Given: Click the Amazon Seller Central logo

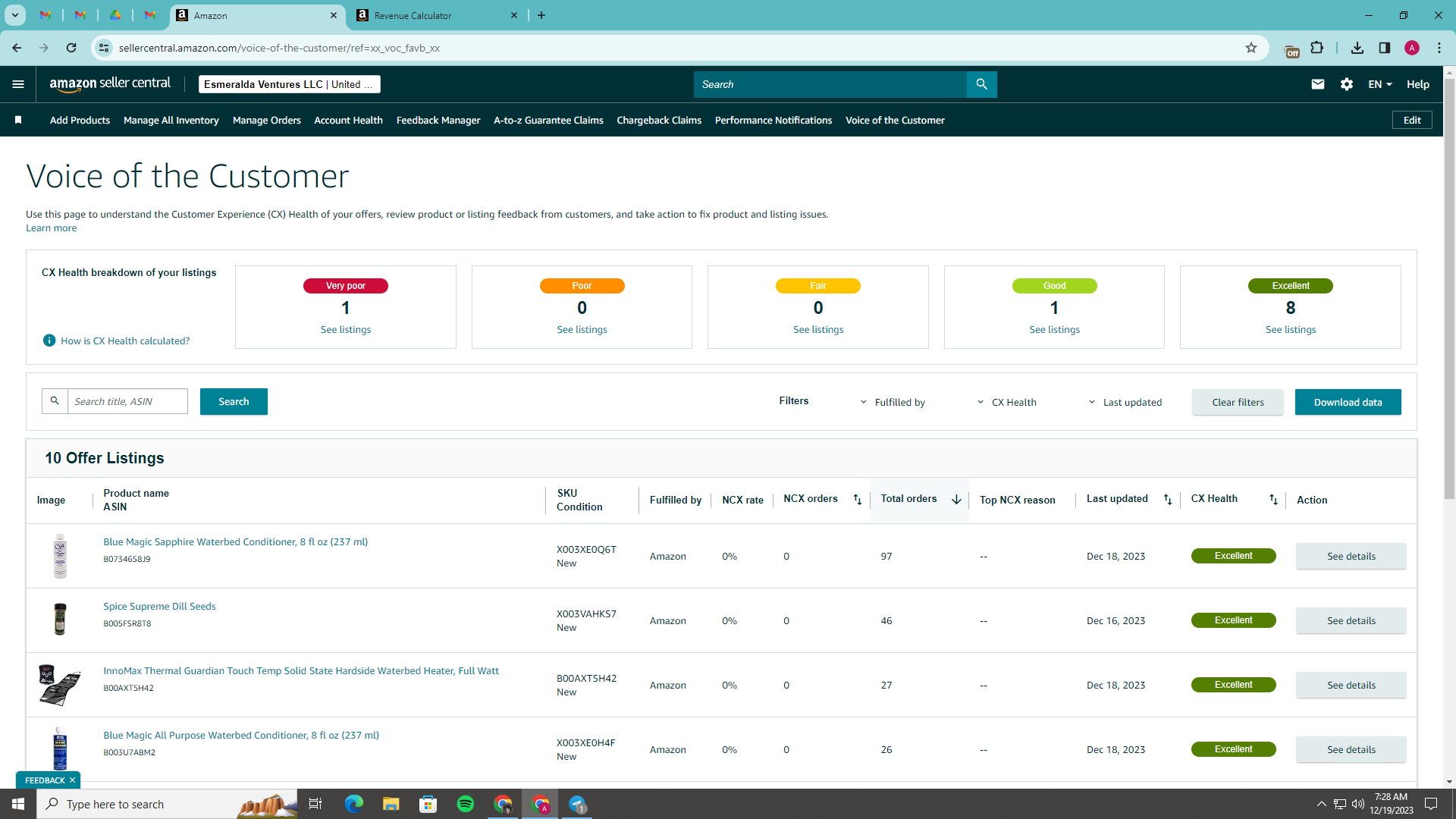Looking at the screenshot, I should (110, 84).
